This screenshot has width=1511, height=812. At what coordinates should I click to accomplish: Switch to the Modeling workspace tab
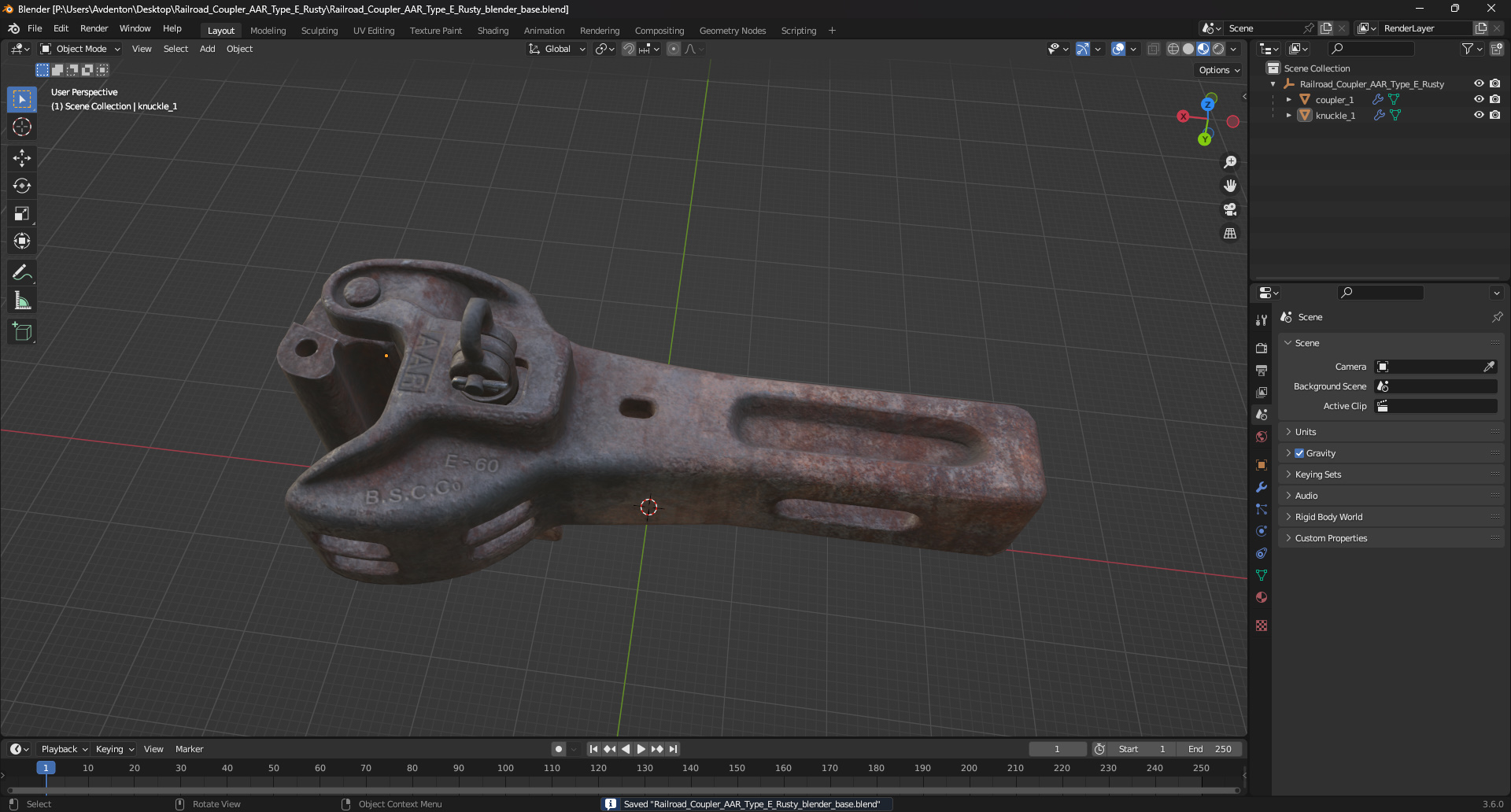tap(268, 31)
